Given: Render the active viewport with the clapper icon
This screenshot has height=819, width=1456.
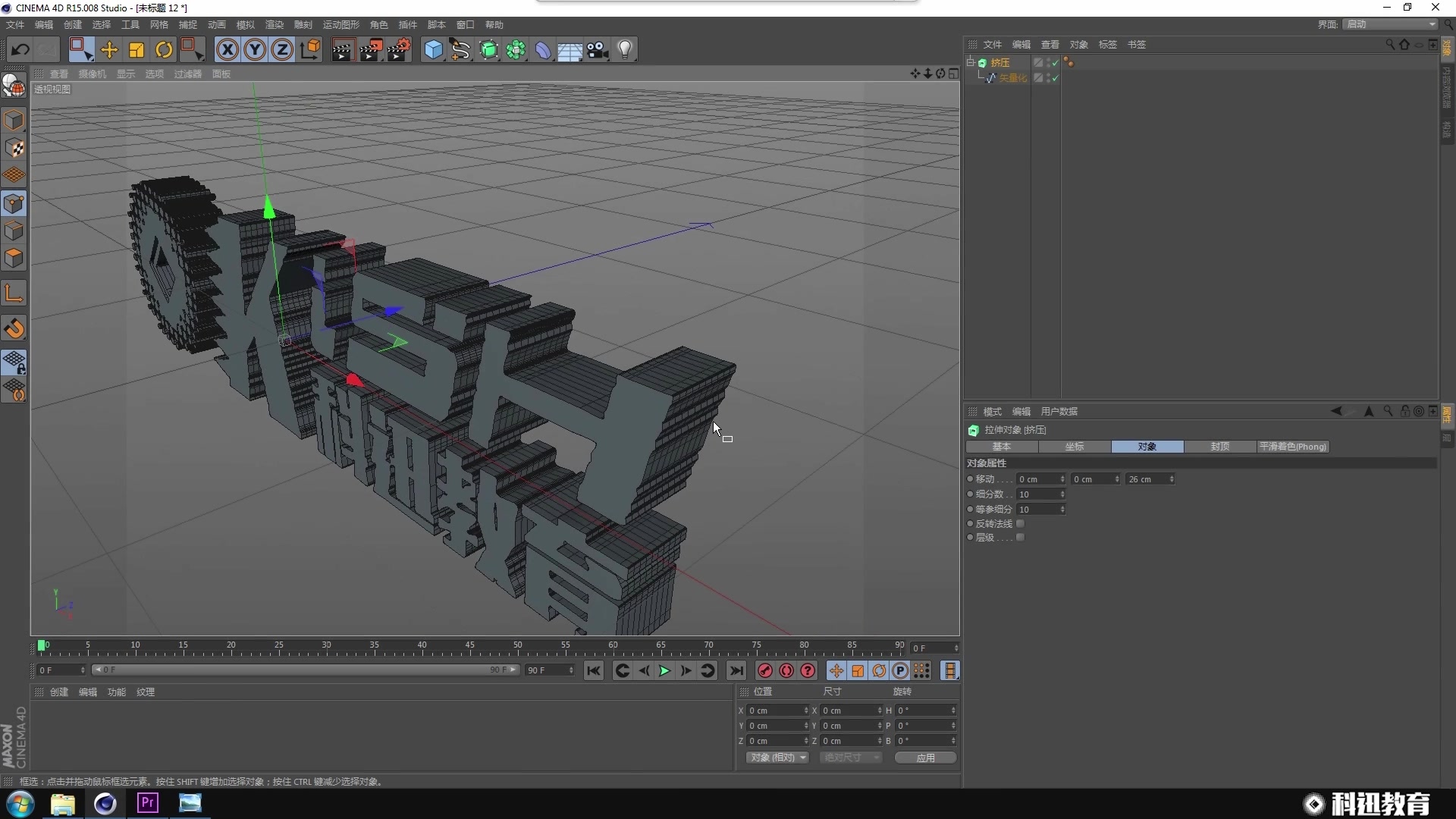Looking at the screenshot, I should coord(342,49).
